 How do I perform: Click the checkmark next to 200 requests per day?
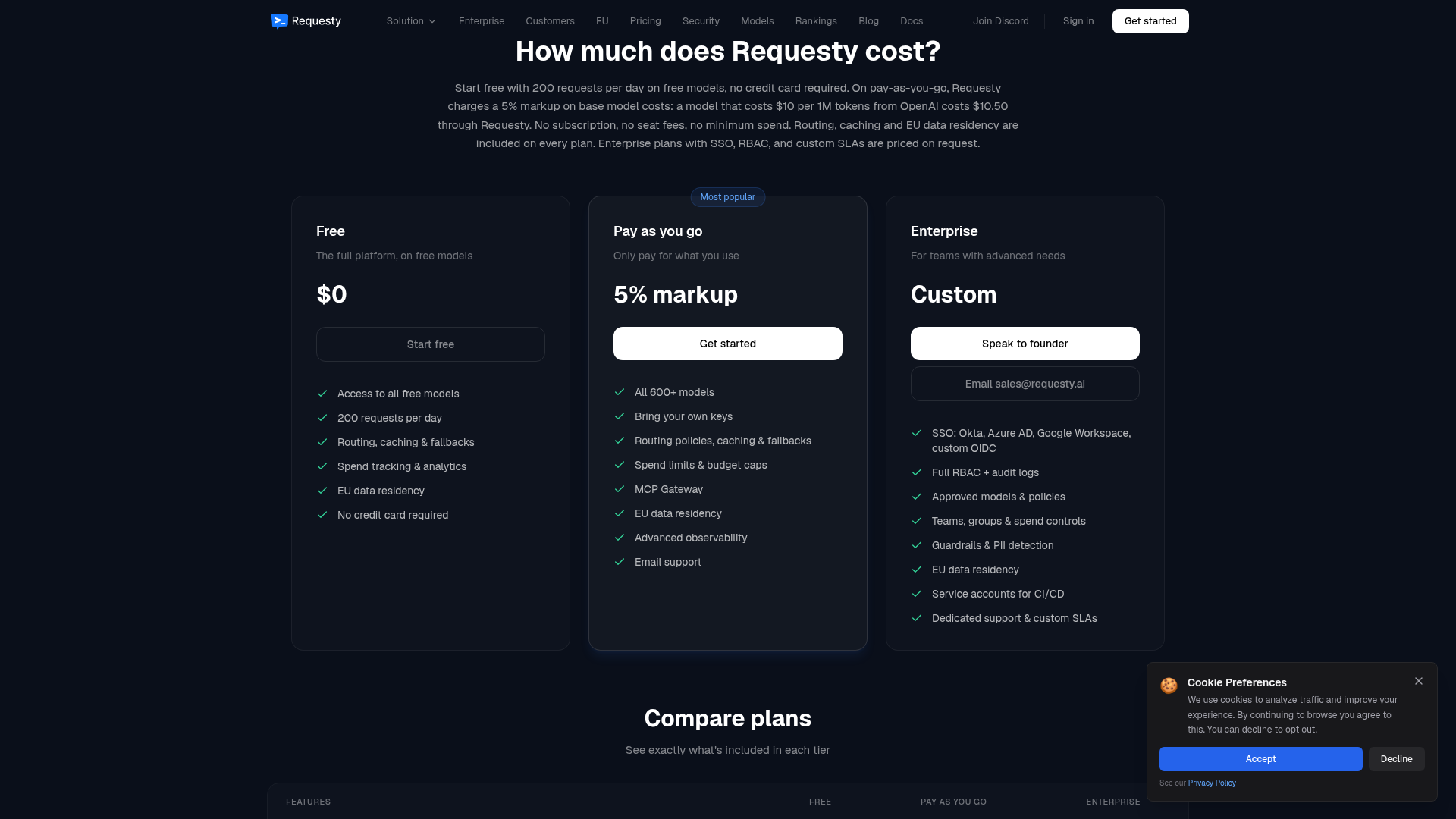322,418
